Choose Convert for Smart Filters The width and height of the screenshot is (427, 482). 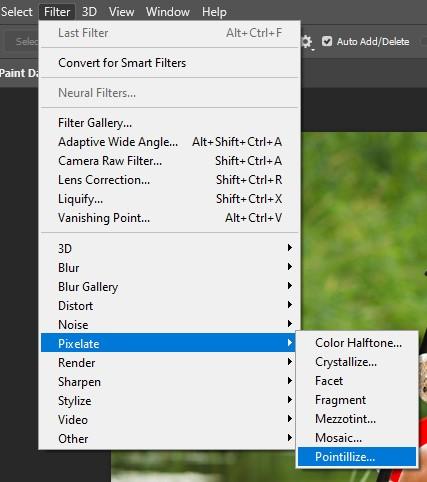169,63
